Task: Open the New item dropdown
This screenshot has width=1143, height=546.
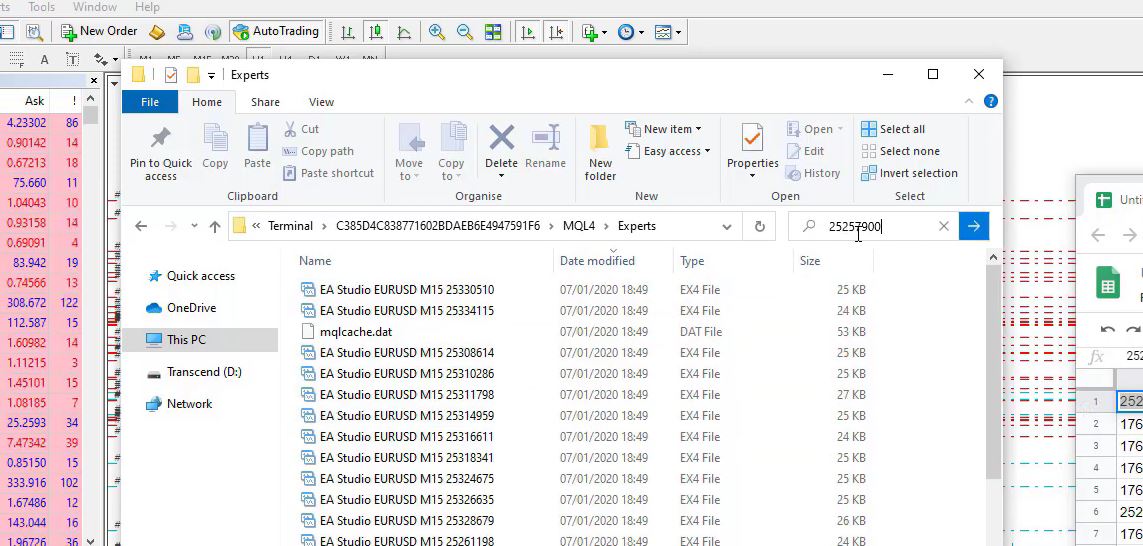Action: click(663, 129)
